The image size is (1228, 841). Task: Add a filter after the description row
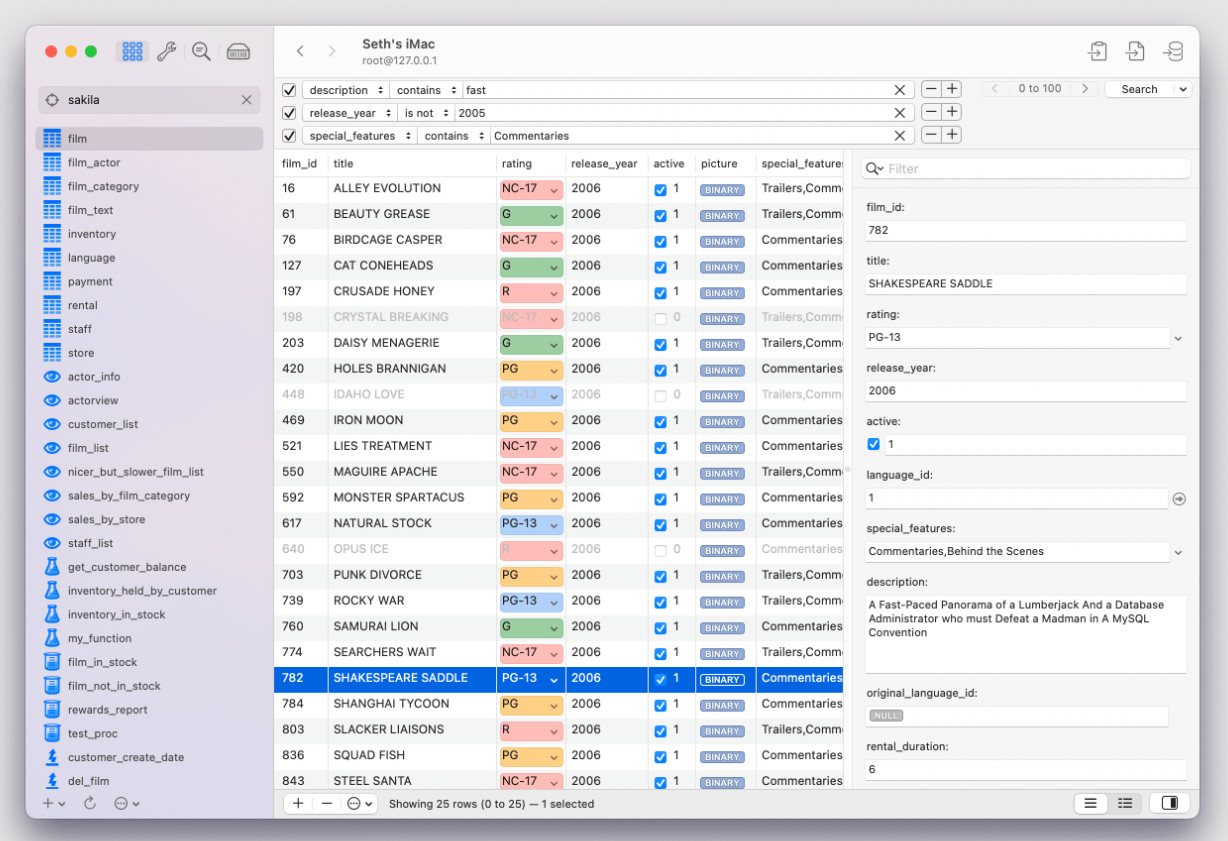point(952,89)
